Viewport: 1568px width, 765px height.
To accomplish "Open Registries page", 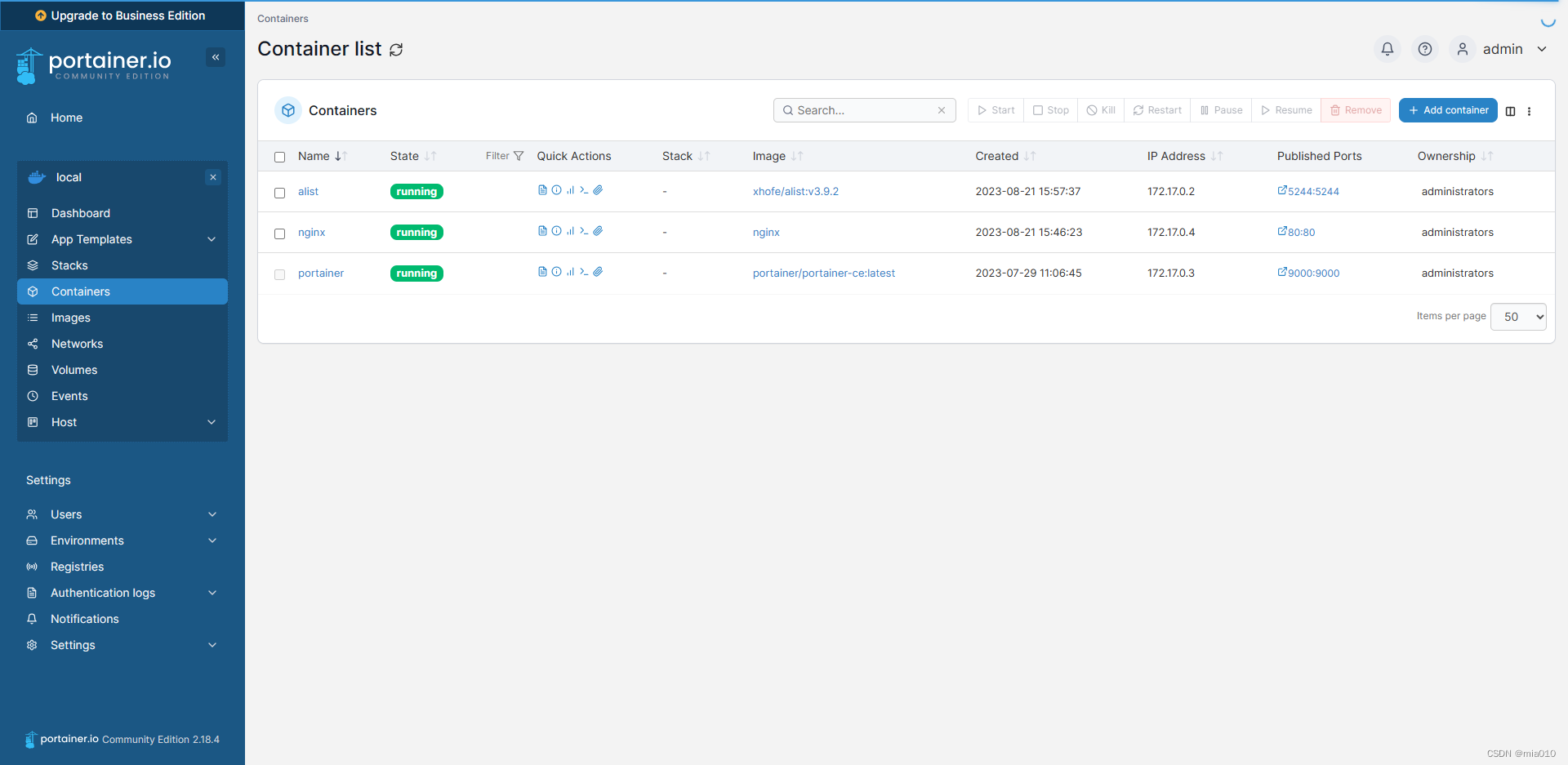I will [122, 567].
